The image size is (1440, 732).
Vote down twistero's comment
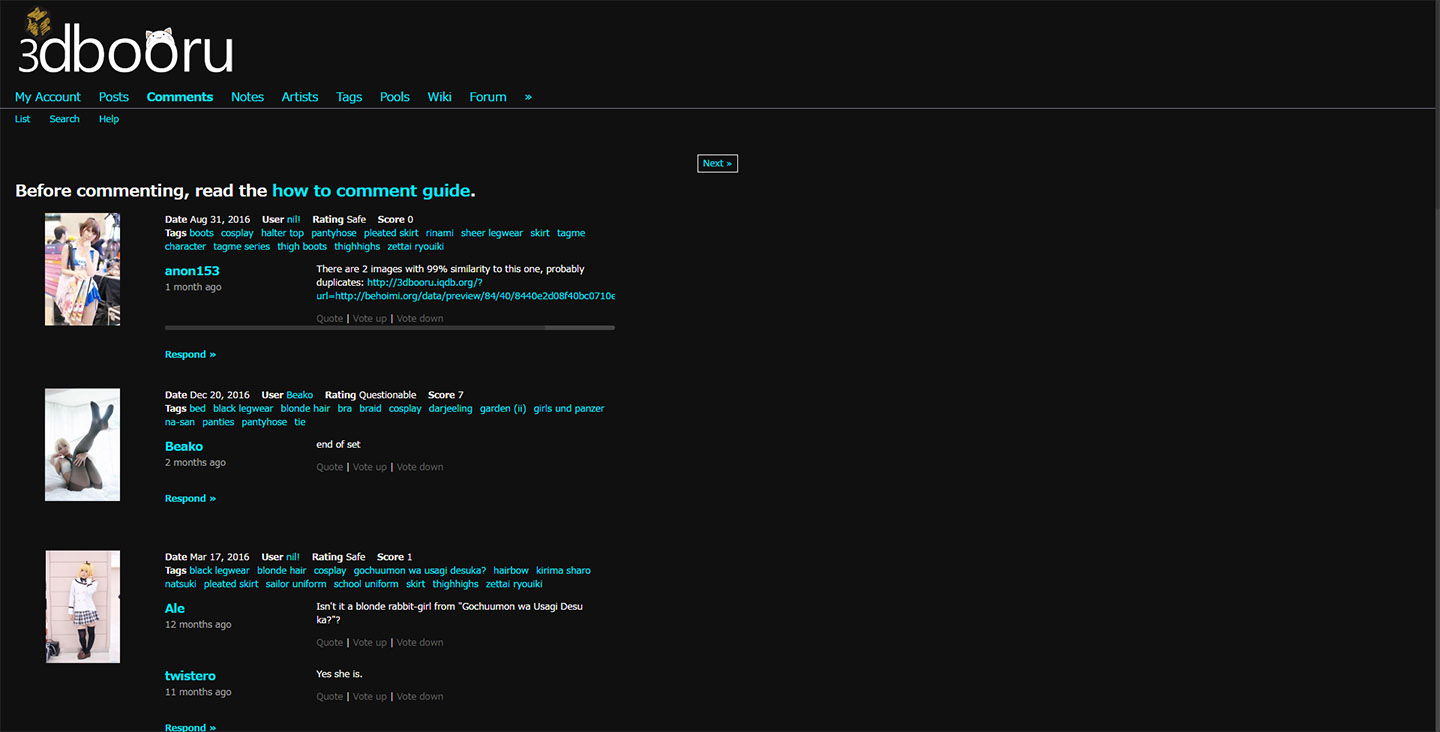420,697
